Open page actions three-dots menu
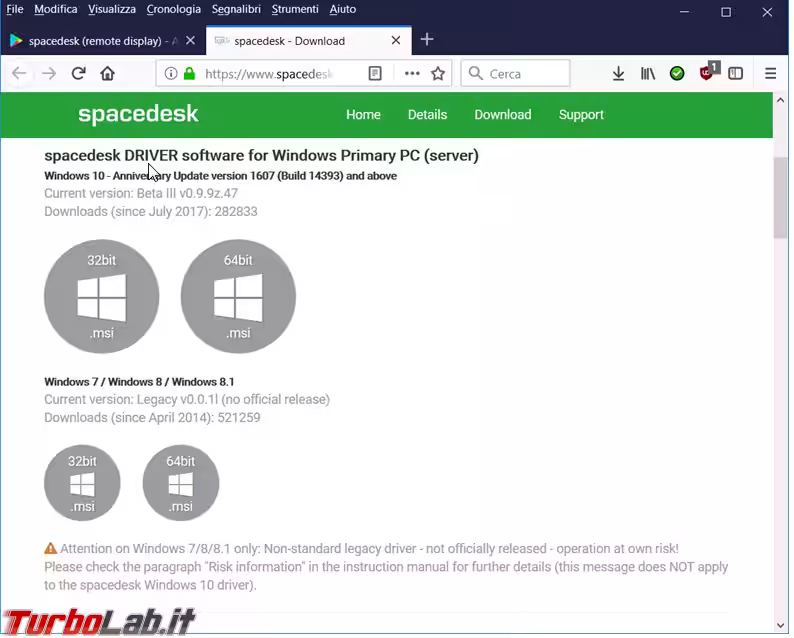 click(x=412, y=74)
